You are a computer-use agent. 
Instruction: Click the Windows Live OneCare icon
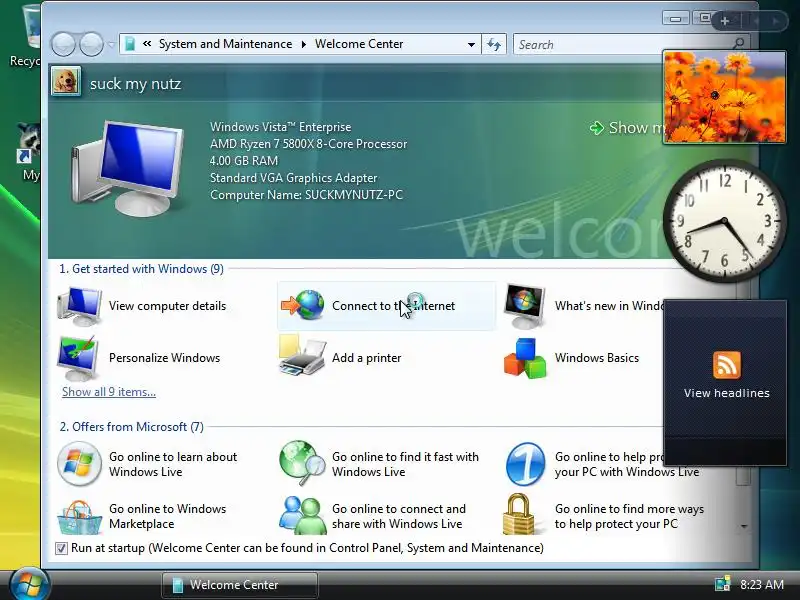pyautogui.click(x=525, y=464)
